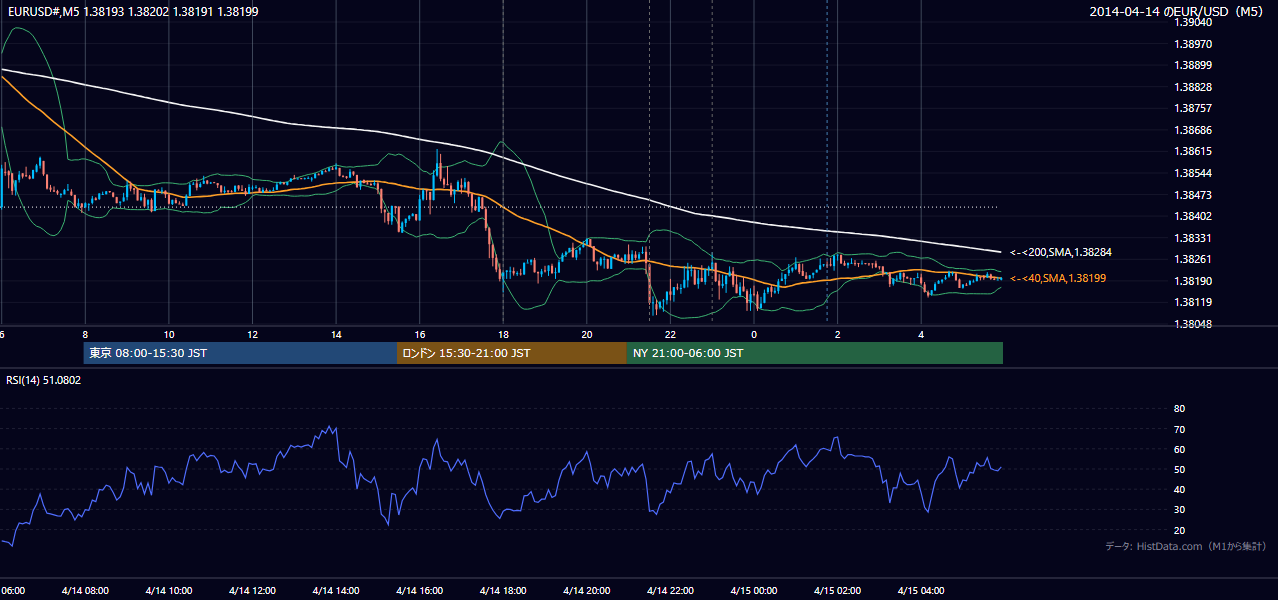
Task: Click the 4/14 22:00 time axis label
Action: click(x=670, y=590)
